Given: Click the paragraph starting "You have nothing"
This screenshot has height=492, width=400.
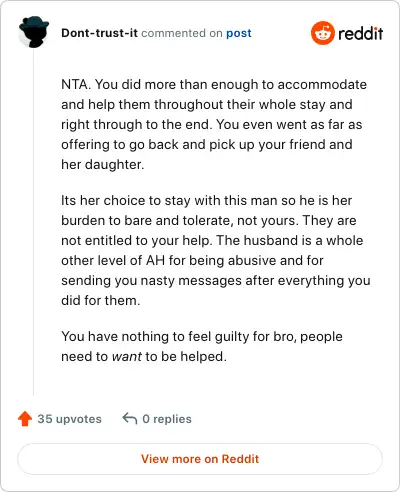Looking at the screenshot, I should pyautogui.click(x=202, y=346).
